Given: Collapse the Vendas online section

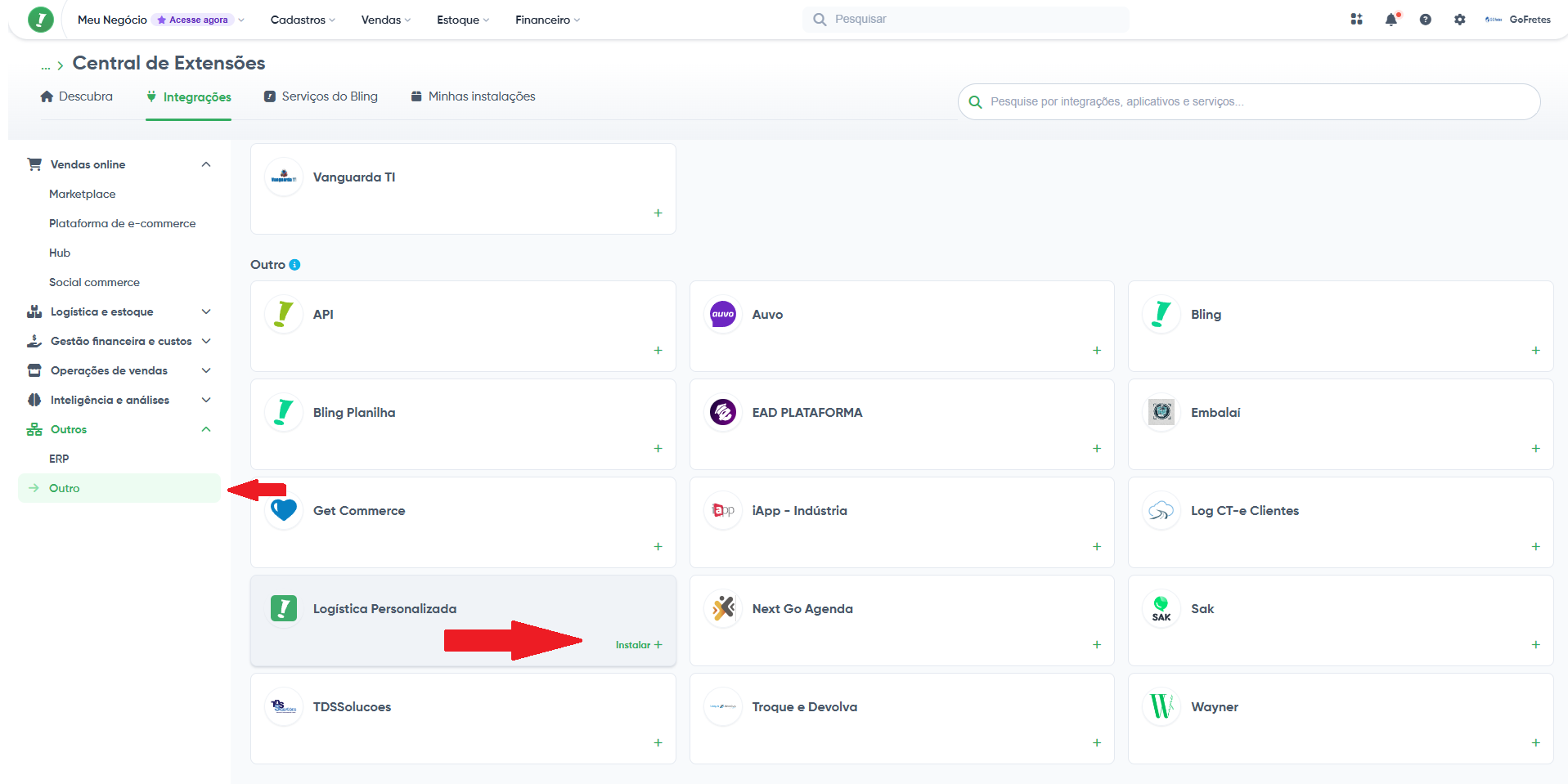Looking at the screenshot, I should 206,164.
